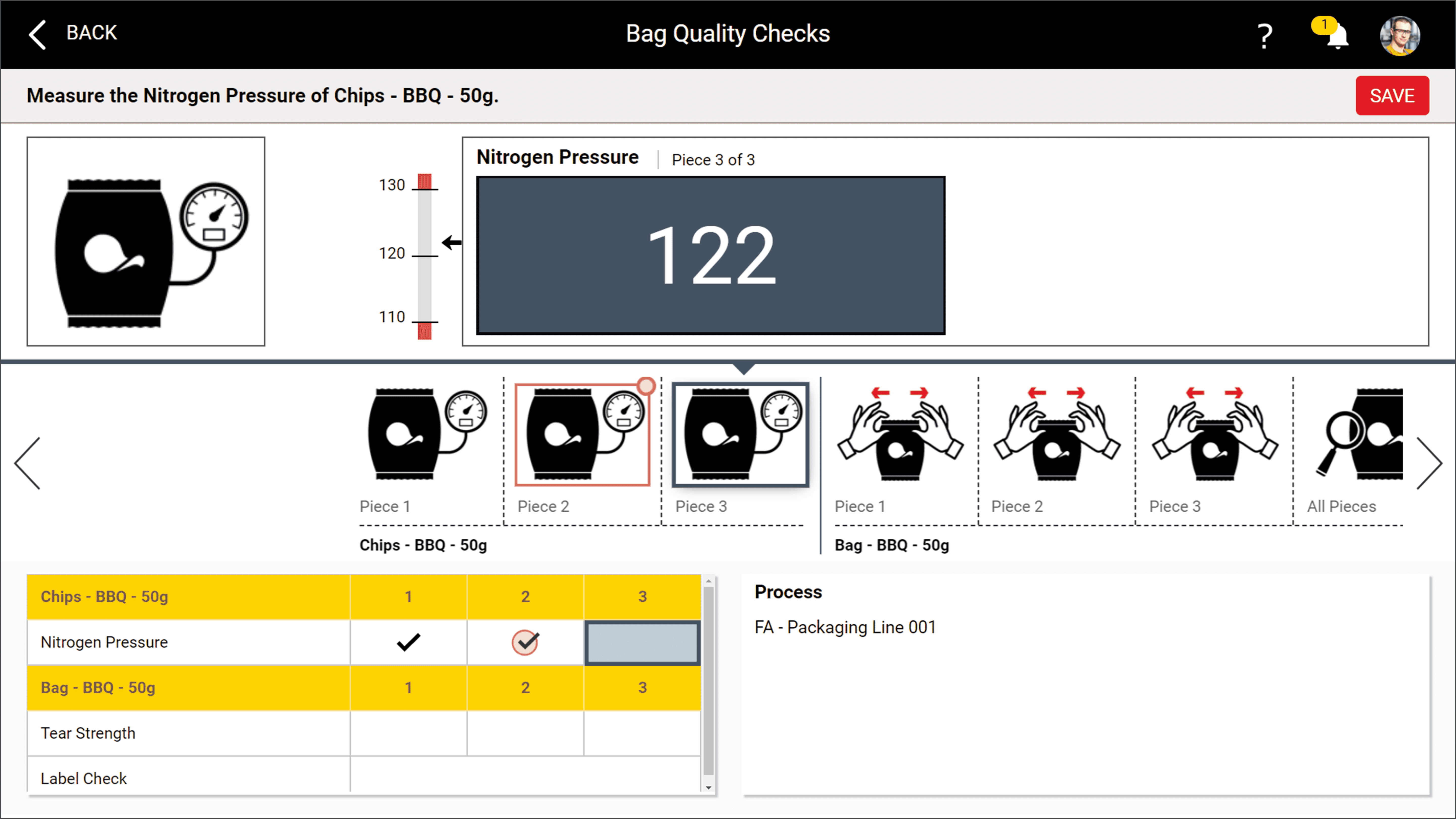View the completed check for Nitrogen Pressure piece 1
Screen dimensions: 1456x819
[408, 642]
